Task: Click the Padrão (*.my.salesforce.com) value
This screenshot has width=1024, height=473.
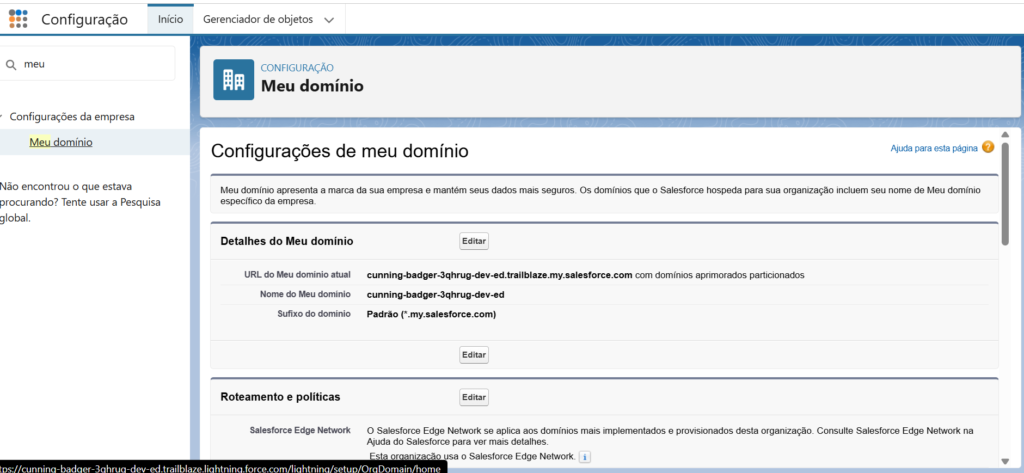Action: click(x=432, y=314)
